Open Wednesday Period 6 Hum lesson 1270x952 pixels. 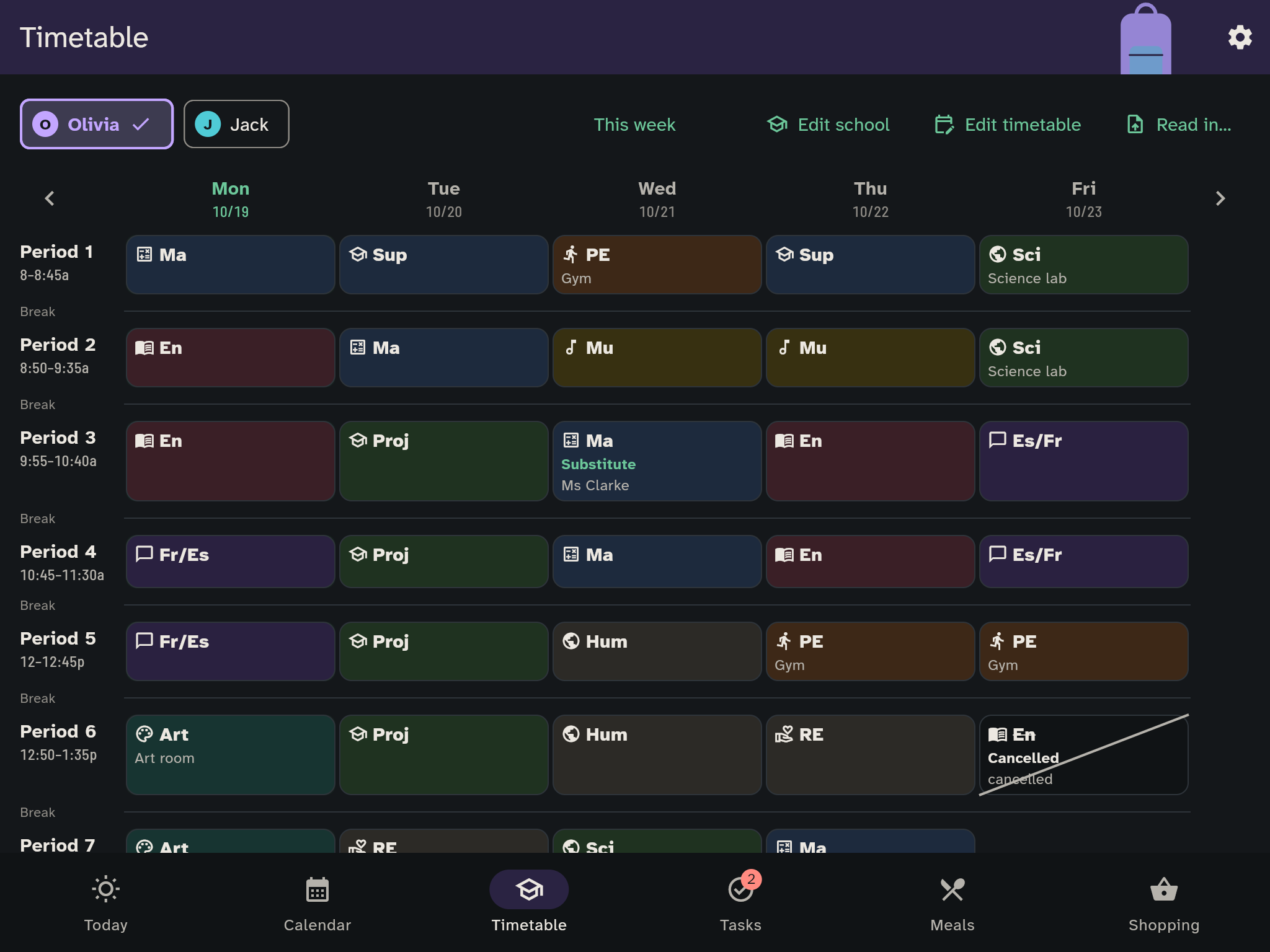pyautogui.click(x=657, y=755)
